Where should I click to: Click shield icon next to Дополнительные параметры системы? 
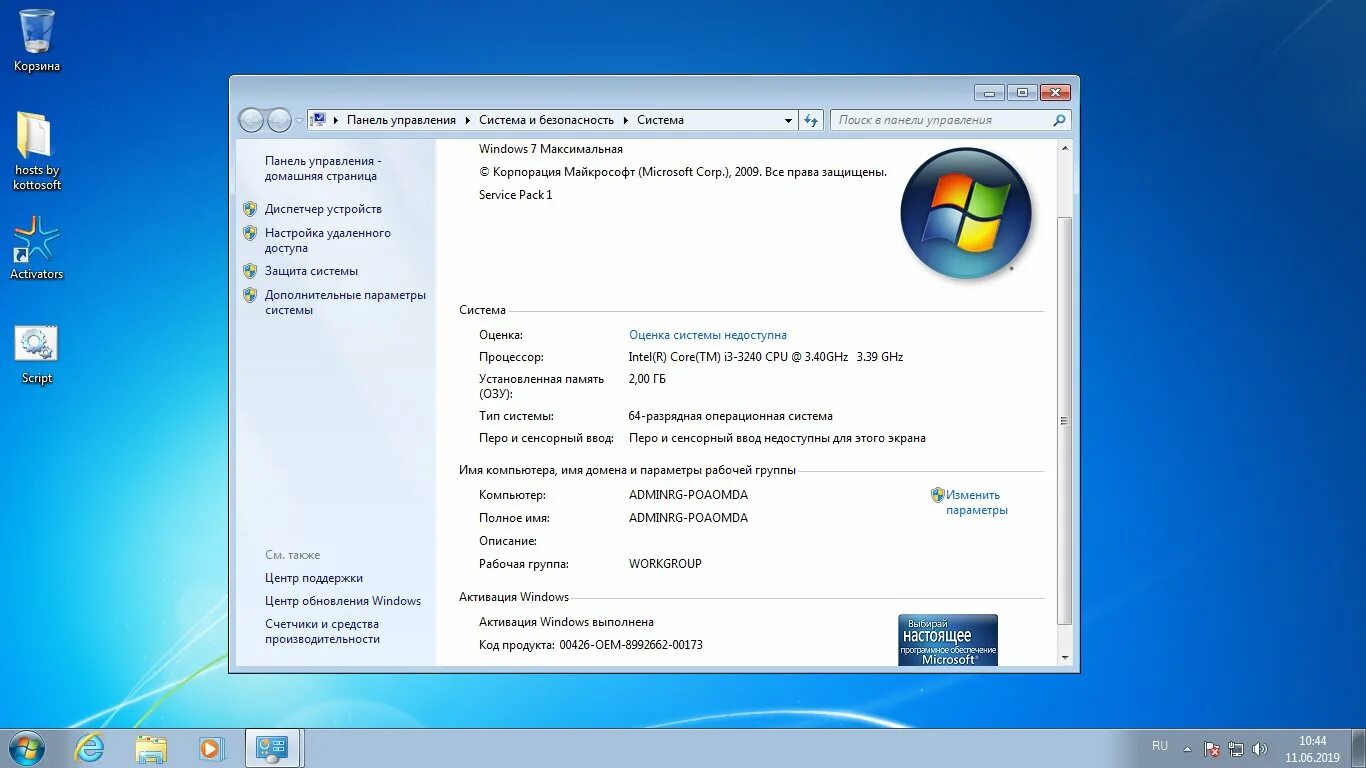250,295
